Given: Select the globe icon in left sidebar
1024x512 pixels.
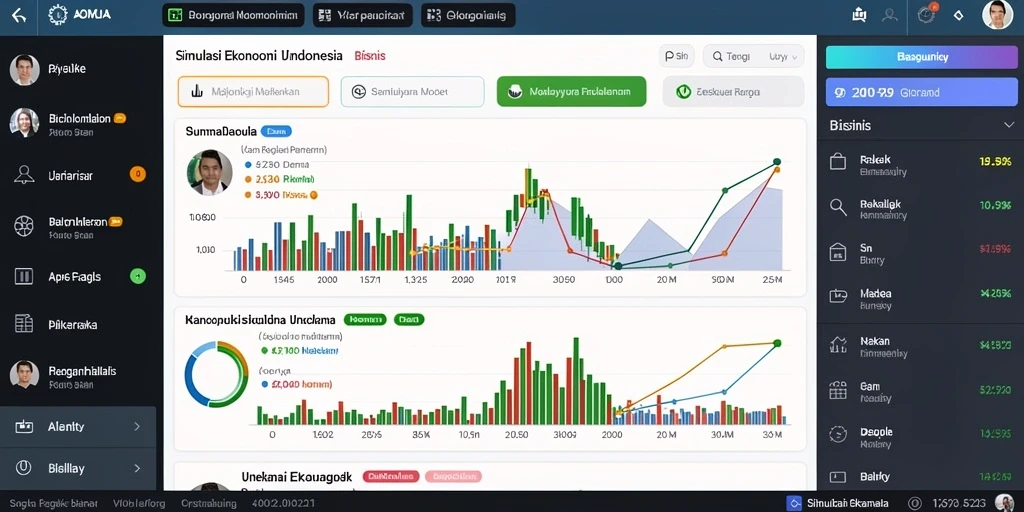Looking at the screenshot, I should [x=24, y=226].
